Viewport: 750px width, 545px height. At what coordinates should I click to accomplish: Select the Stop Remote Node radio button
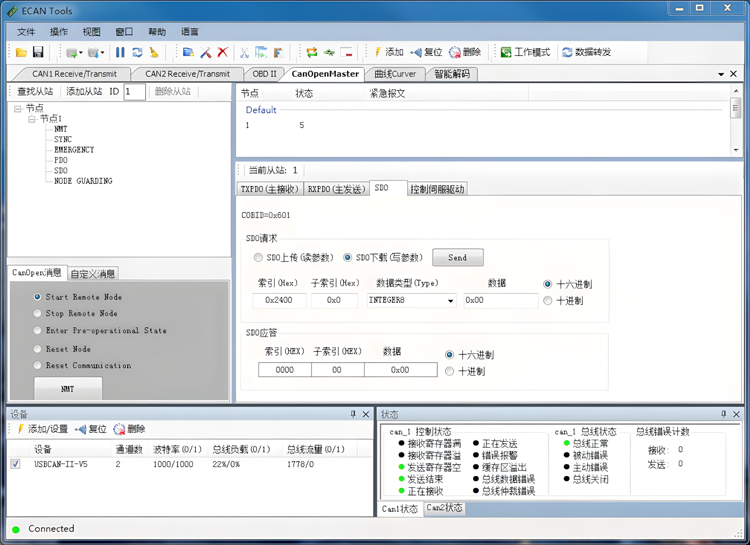38,314
